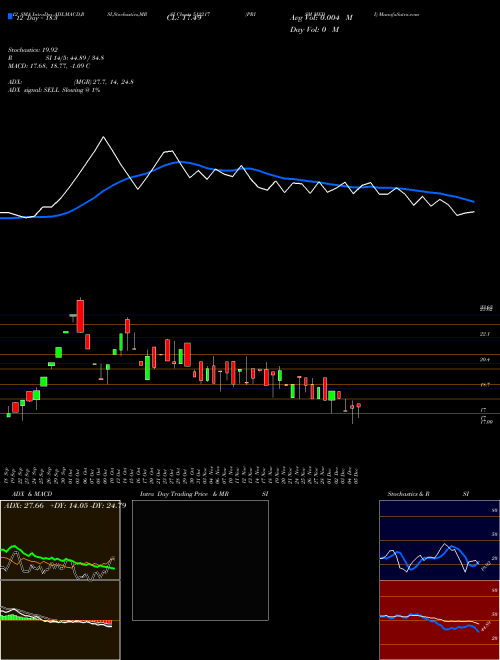Click the 22.1 price axis label
The width and height of the screenshot is (500, 660).
coord(484,334)
